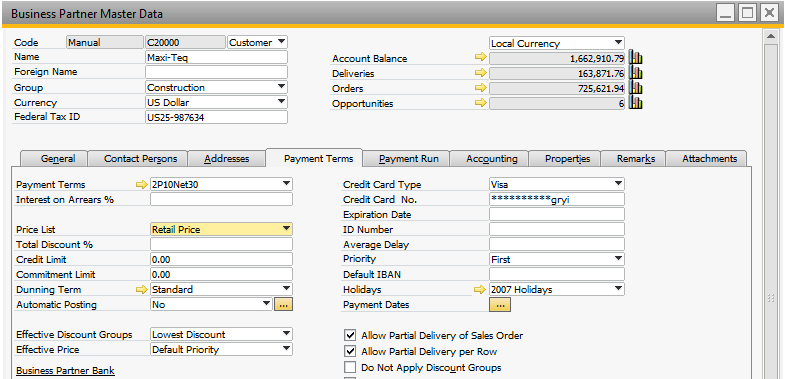785x379 pixels.
Task: Edit the Commitment Limit field
Action: point(221,274)
